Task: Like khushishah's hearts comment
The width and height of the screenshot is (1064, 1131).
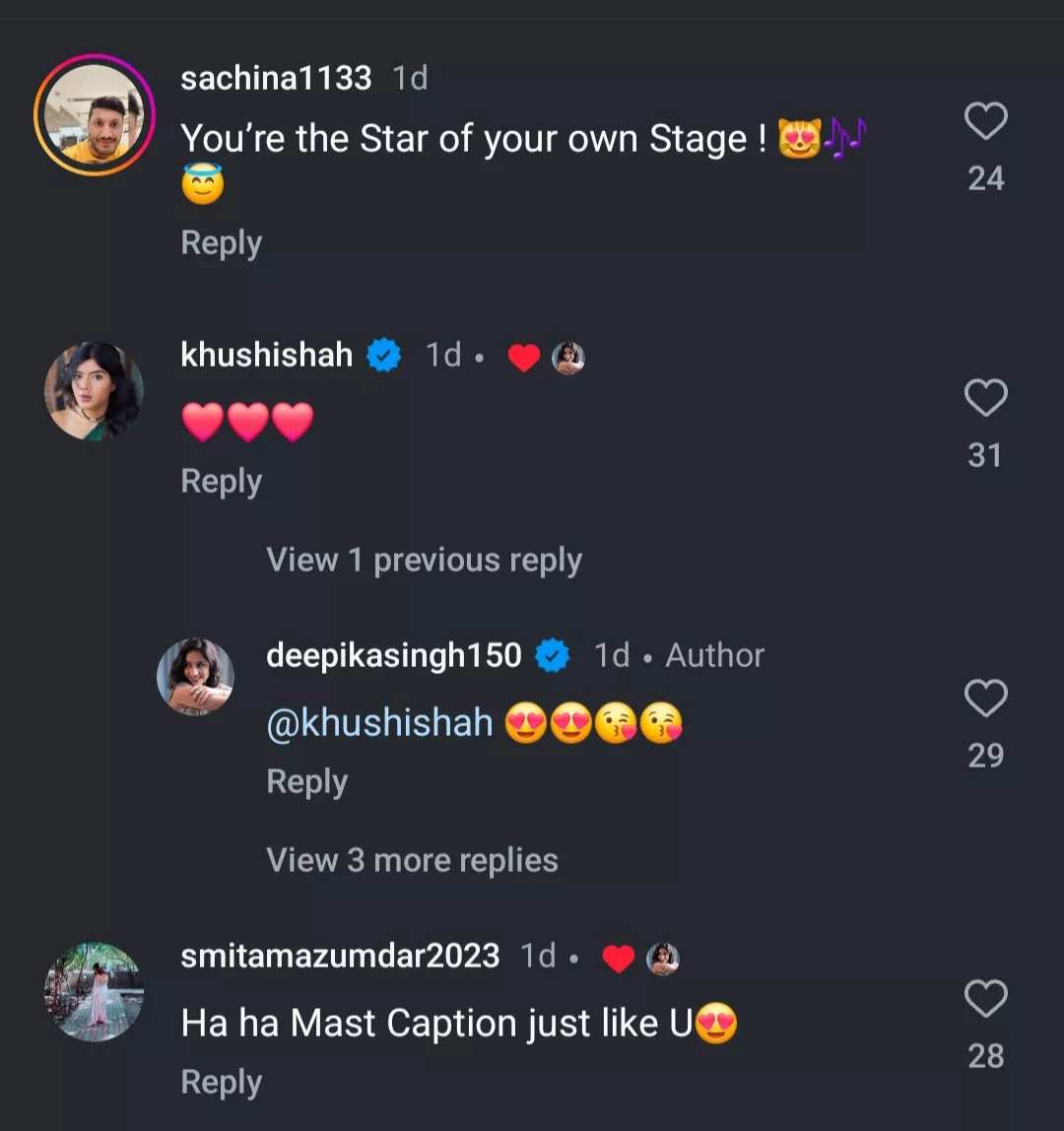Action: pyautogui.click(x=984, y=399)
